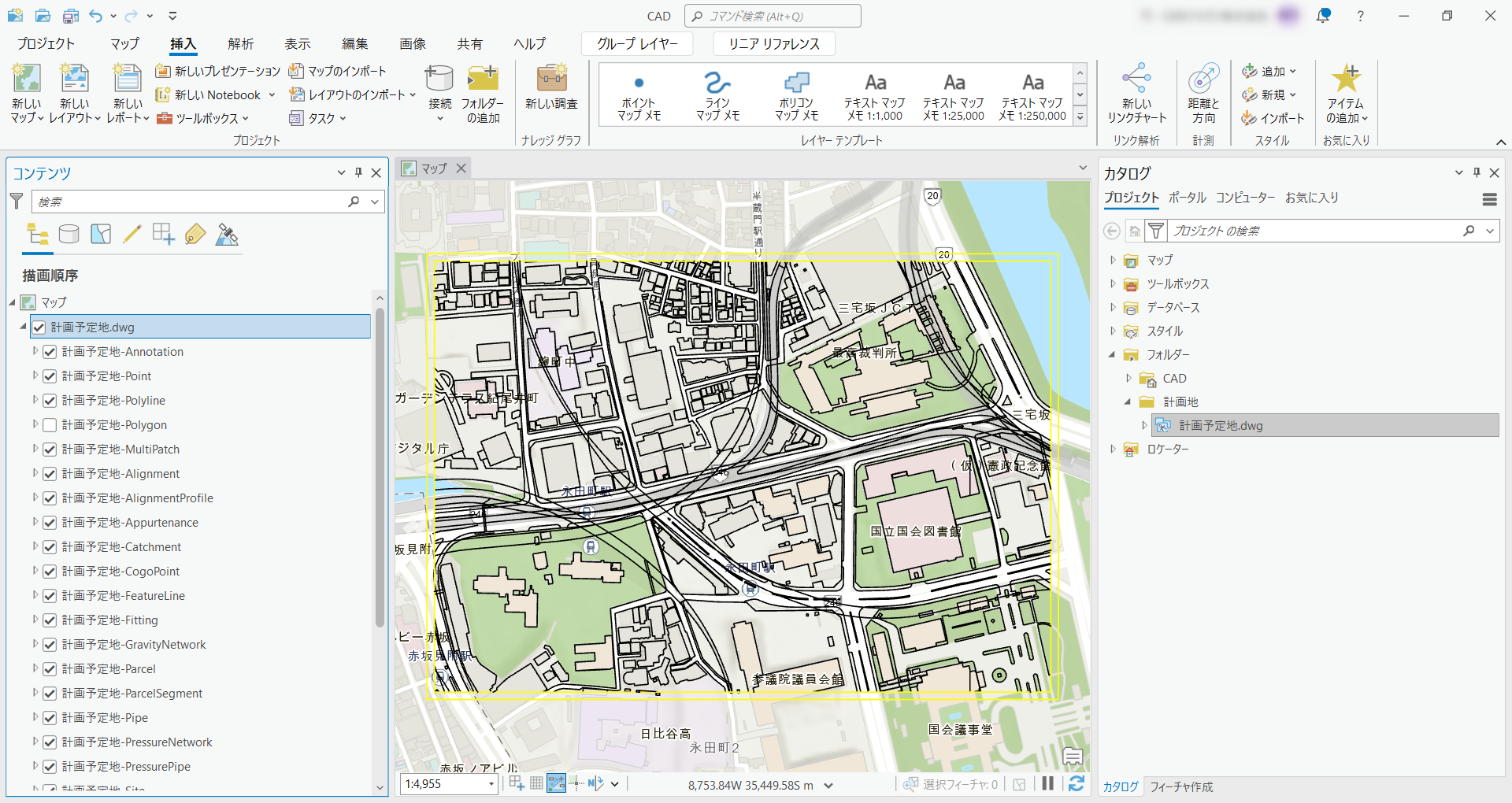Image resolution: width=1512 pixels, height=803 pixels.
Task: Open the 解析 (Analysis) ribbon tab
Action: coord(240,44)
